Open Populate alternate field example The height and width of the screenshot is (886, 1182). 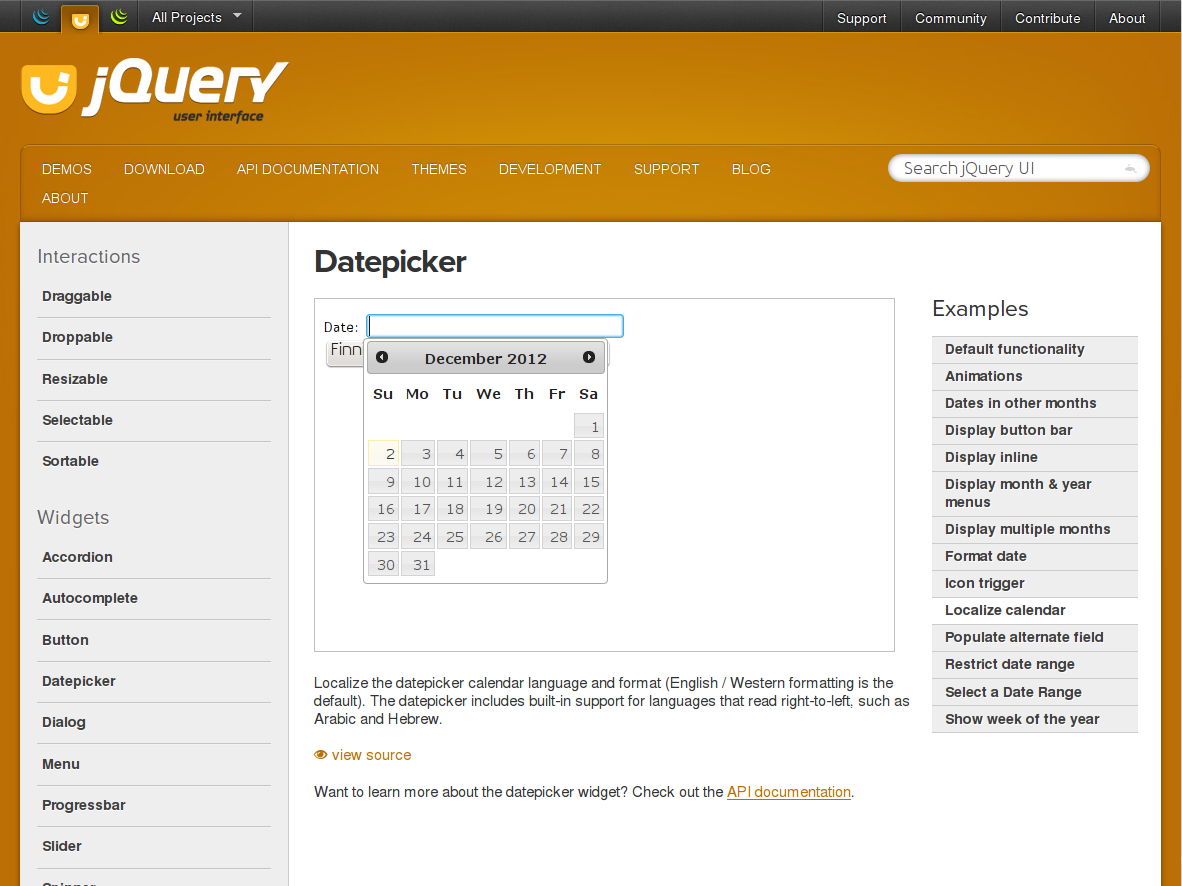[x=1034, y=638]
